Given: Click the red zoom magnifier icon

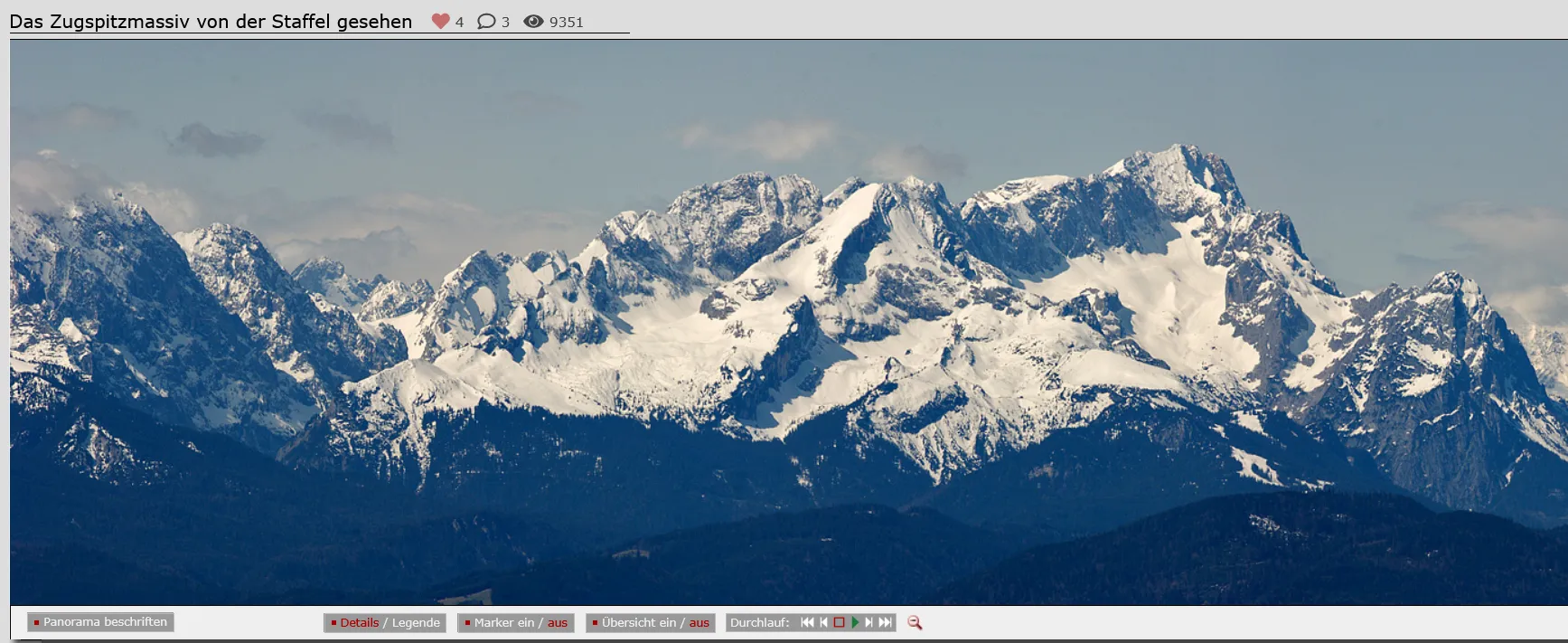Looking at the screenshot, I should click(915, 622).
